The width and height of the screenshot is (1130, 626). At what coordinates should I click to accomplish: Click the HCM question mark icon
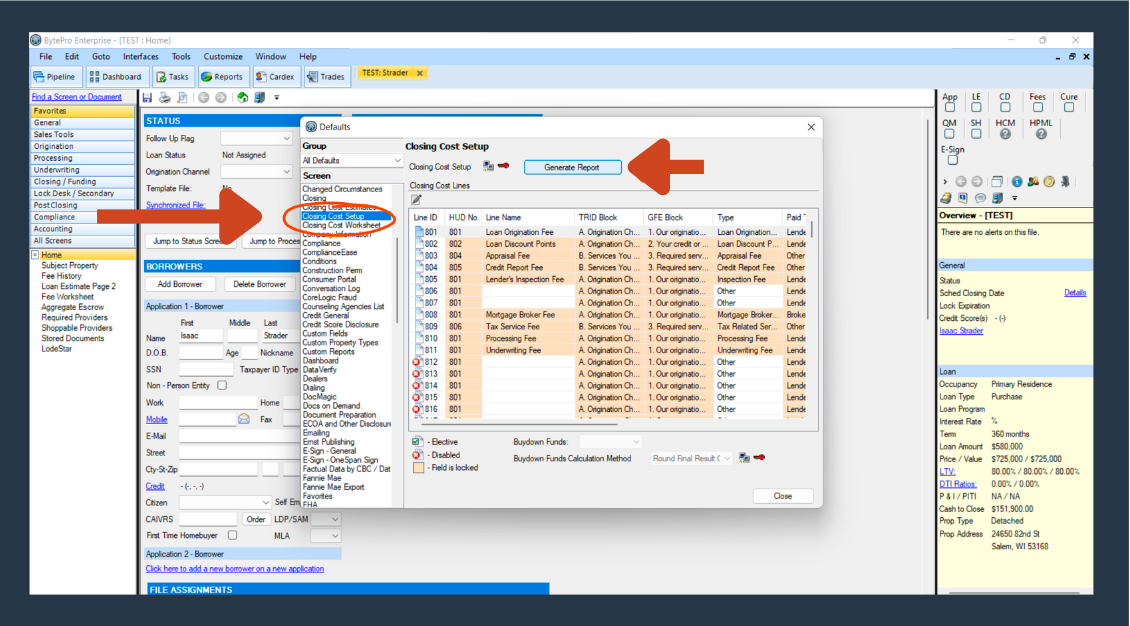pos(1005,134)
